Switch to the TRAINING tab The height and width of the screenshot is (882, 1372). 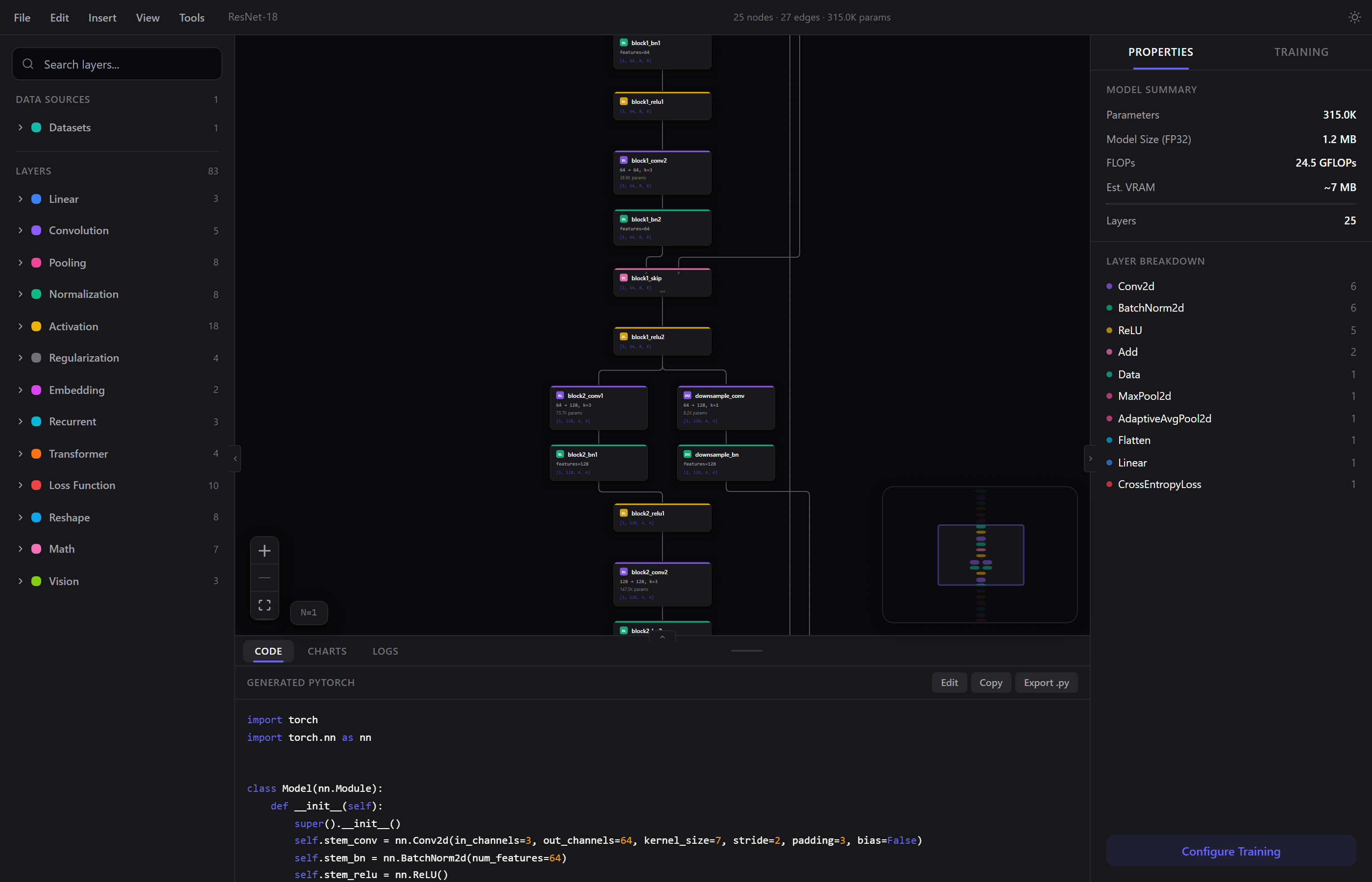coord(1300,52)
